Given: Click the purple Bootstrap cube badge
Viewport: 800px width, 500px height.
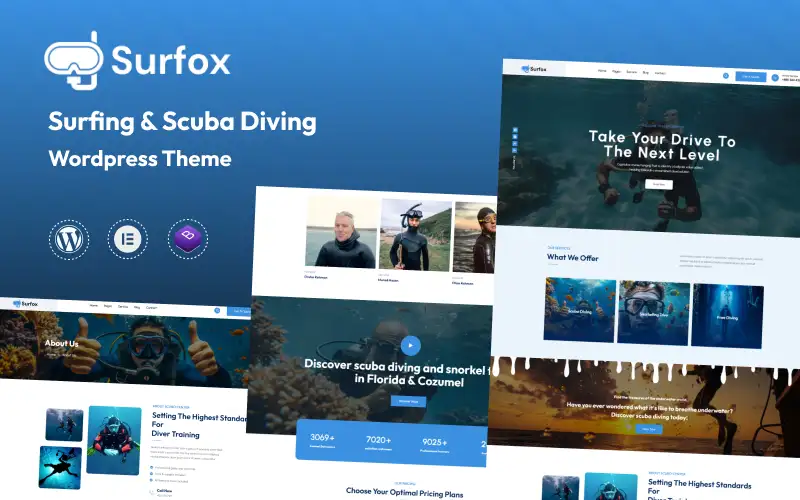Looking at the screenshot, I should pyautogui.click(x=188, y=239).
